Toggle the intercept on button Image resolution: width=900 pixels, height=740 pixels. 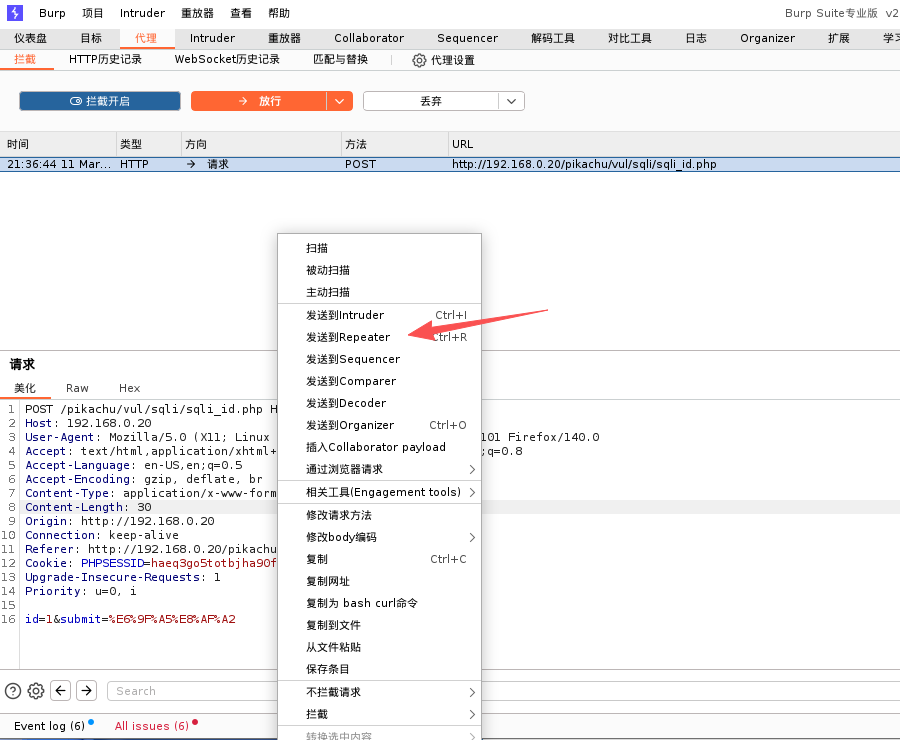click(x=100, y=101)
